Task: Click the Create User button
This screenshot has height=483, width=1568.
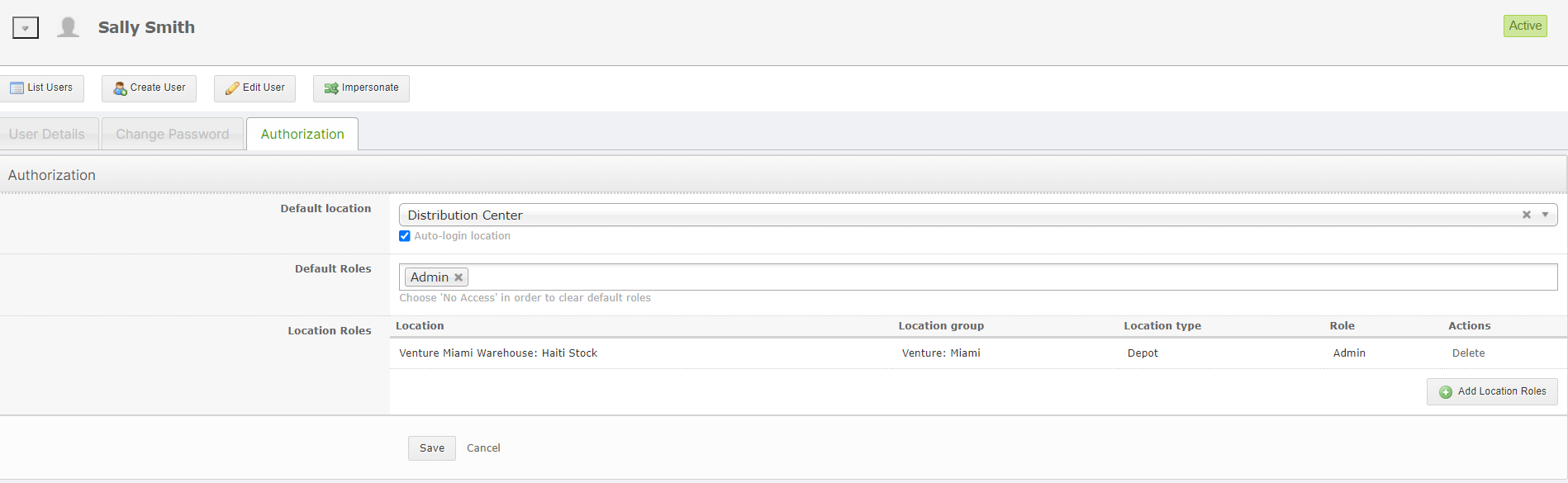Action: [x=149, y=88]
